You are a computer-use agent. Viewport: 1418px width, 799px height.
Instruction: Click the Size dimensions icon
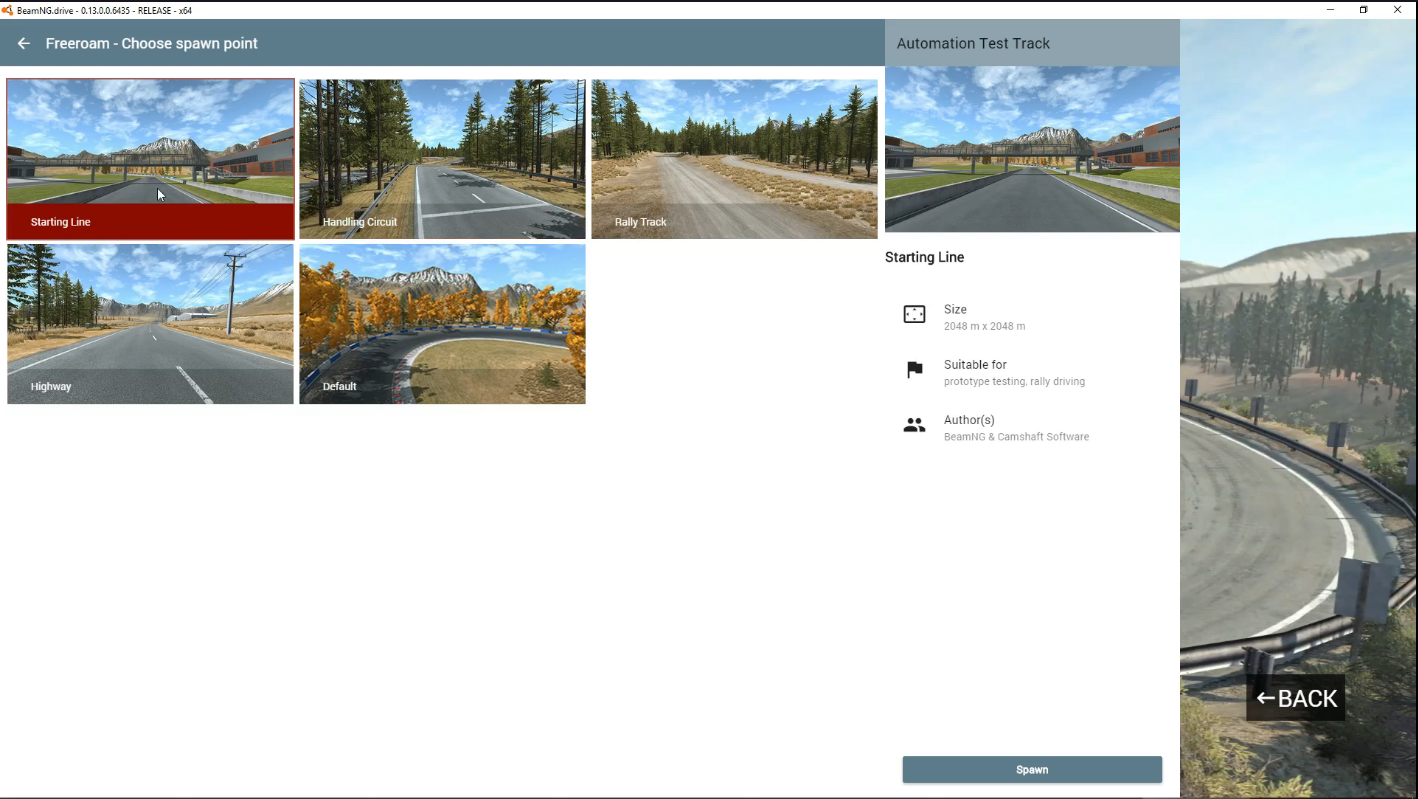pos(914,315)
